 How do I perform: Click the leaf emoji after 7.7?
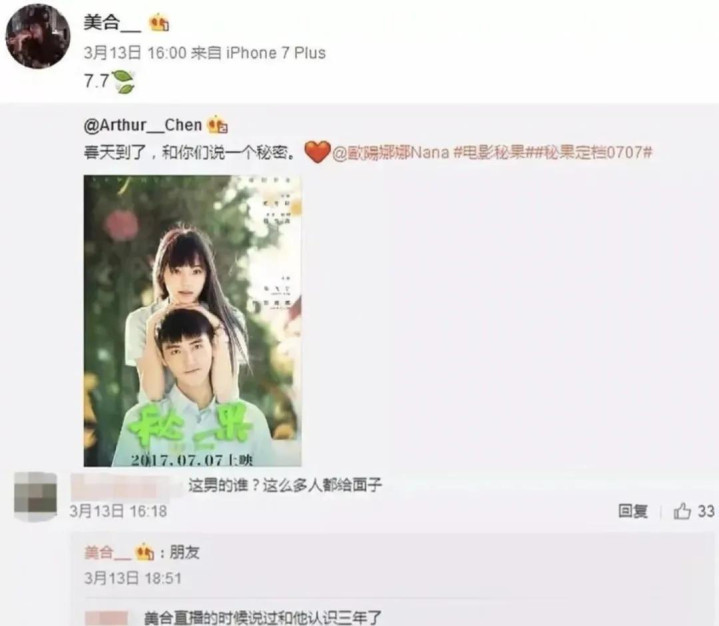point(123,82)
